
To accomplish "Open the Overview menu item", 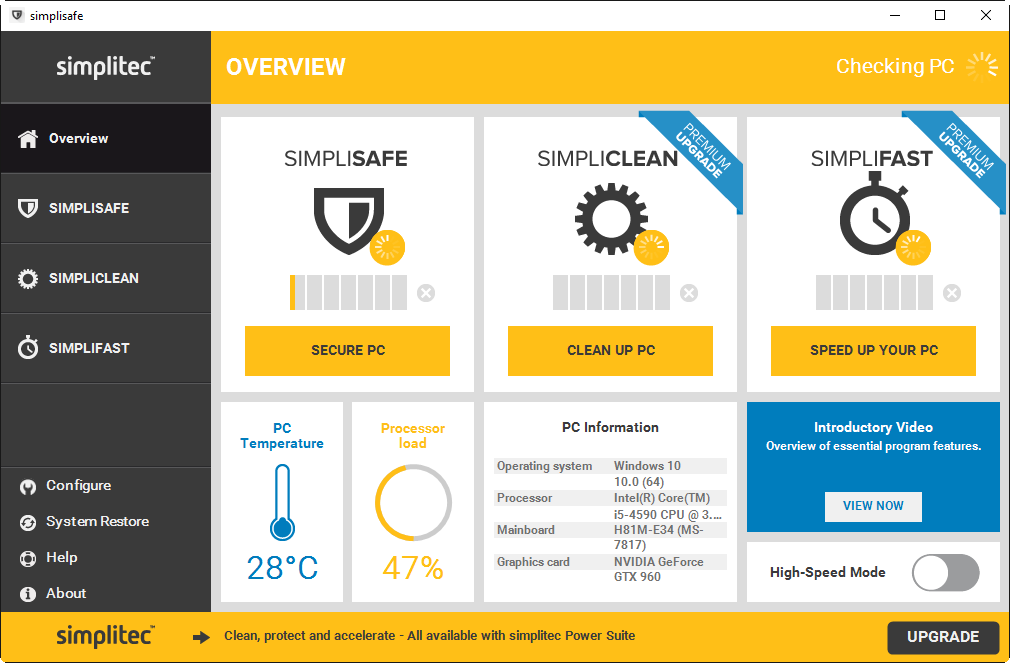I will click(106, 139).
